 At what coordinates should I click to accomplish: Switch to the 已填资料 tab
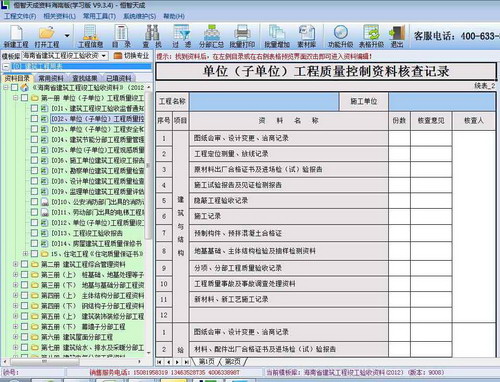119,78
